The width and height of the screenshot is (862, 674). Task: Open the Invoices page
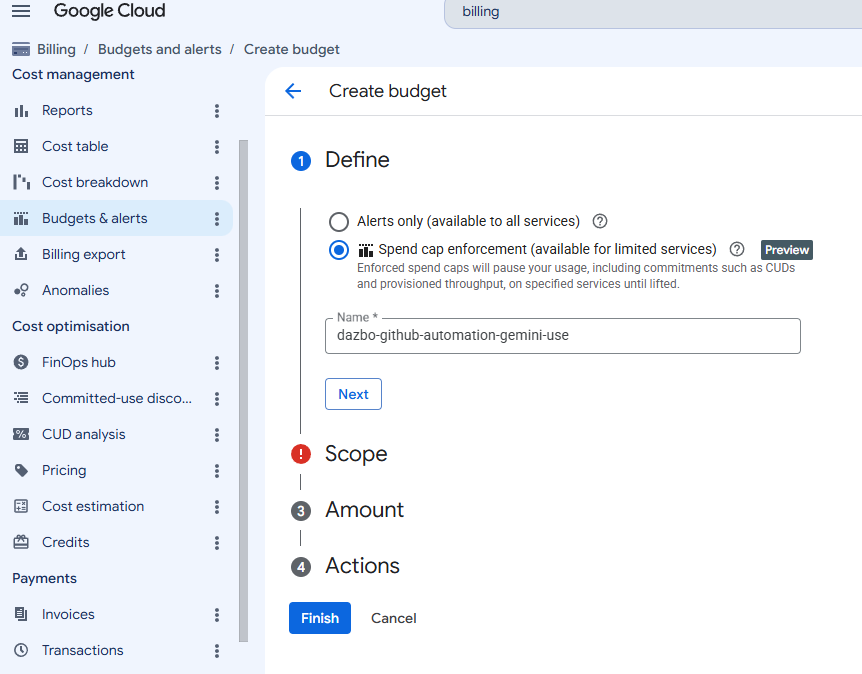(x=68, y=615)
